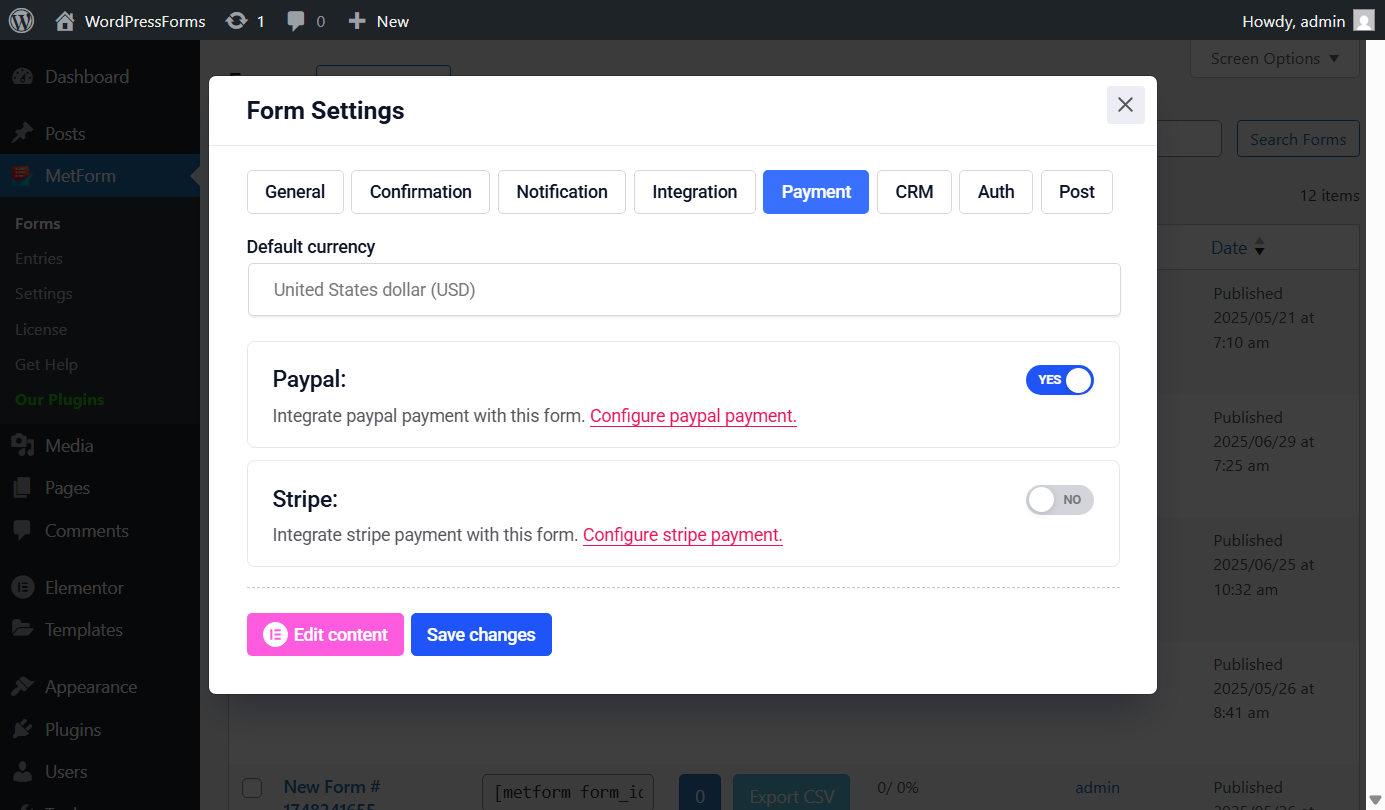This screenshot has width=1385, height=810.
Task: Open Settings under MetForm menu
Action: [x=44, y=294]
